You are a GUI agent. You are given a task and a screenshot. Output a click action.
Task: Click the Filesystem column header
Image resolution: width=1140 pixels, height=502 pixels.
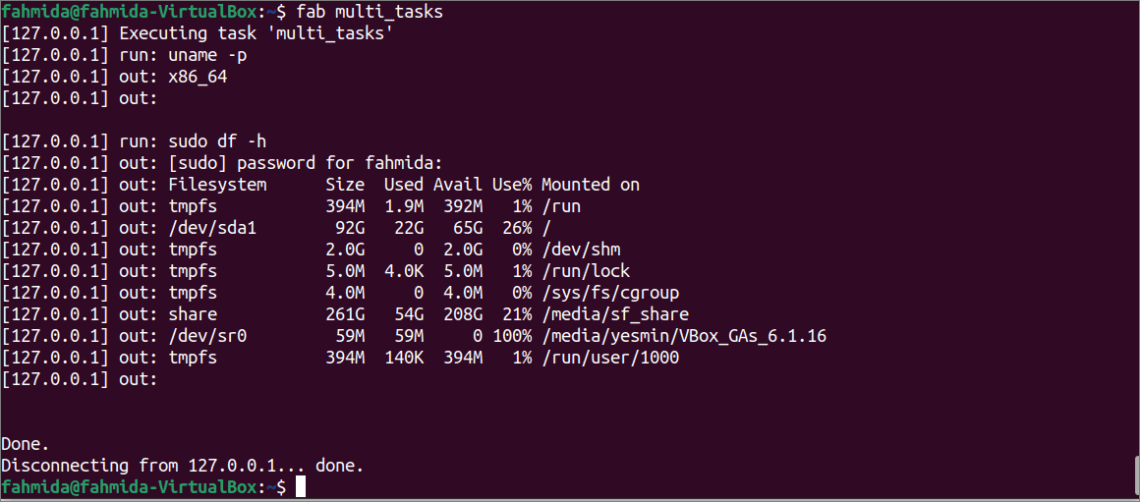[x=217, y=185]
